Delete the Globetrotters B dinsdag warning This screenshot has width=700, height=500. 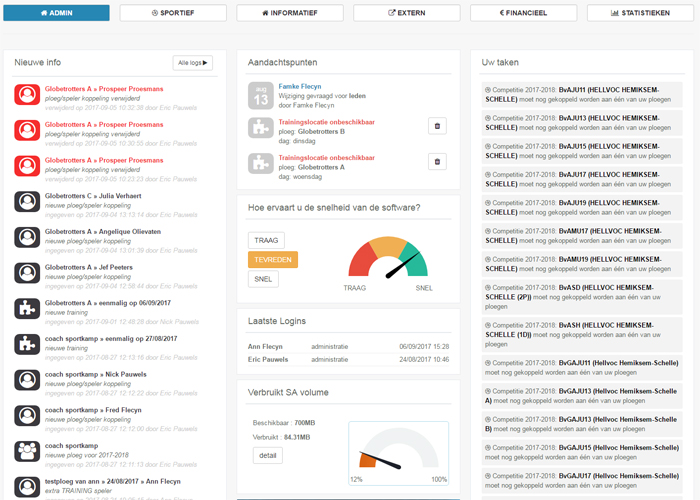pyautogui.click(x=437, y=126)
